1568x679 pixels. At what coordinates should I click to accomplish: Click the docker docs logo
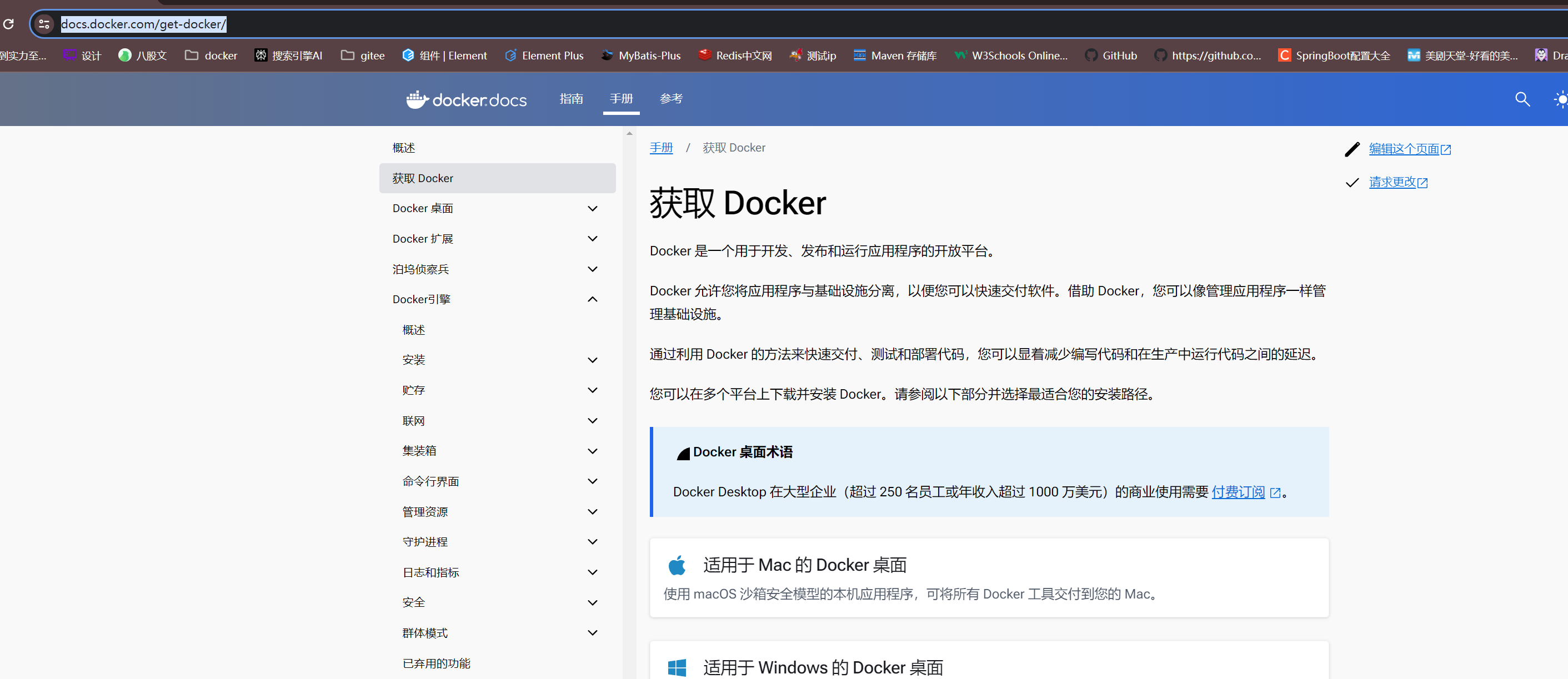coord(466,99)
